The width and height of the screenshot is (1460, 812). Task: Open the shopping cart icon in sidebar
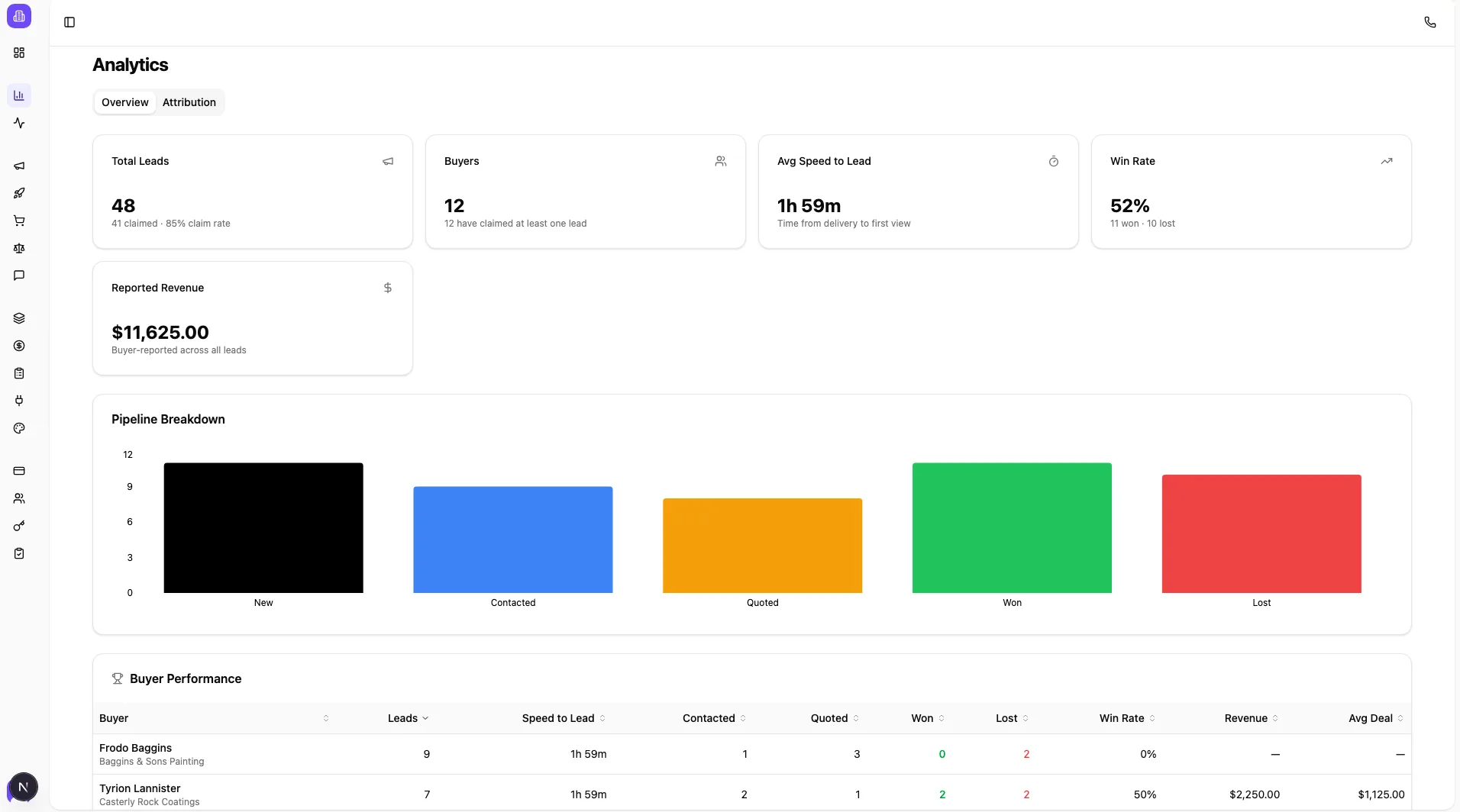(x=19, y=221)
